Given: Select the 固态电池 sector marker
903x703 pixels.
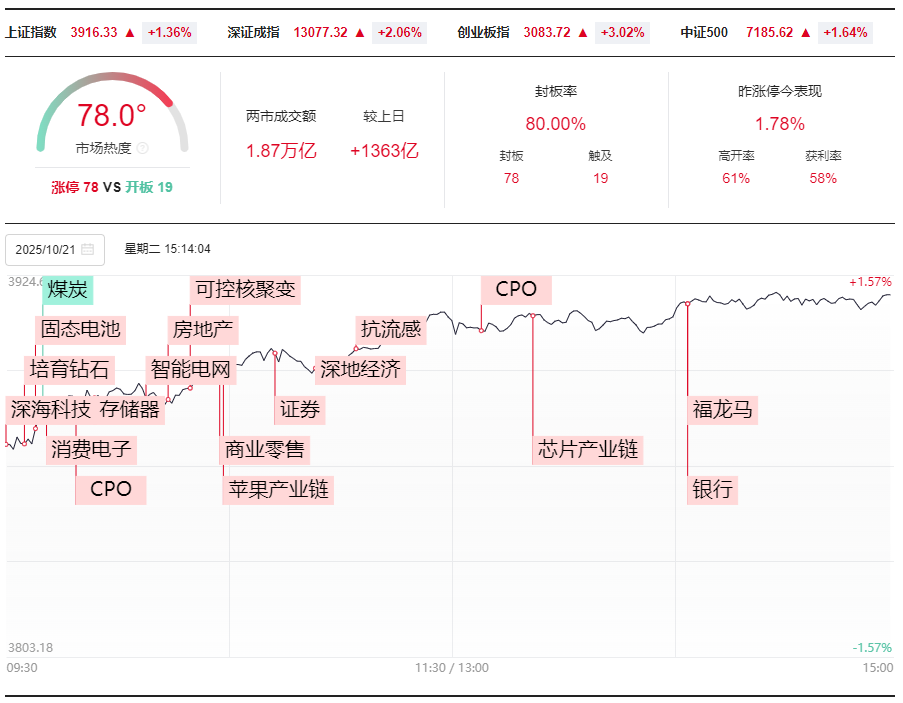Looking at the screenshot, I should click(79, 329).
